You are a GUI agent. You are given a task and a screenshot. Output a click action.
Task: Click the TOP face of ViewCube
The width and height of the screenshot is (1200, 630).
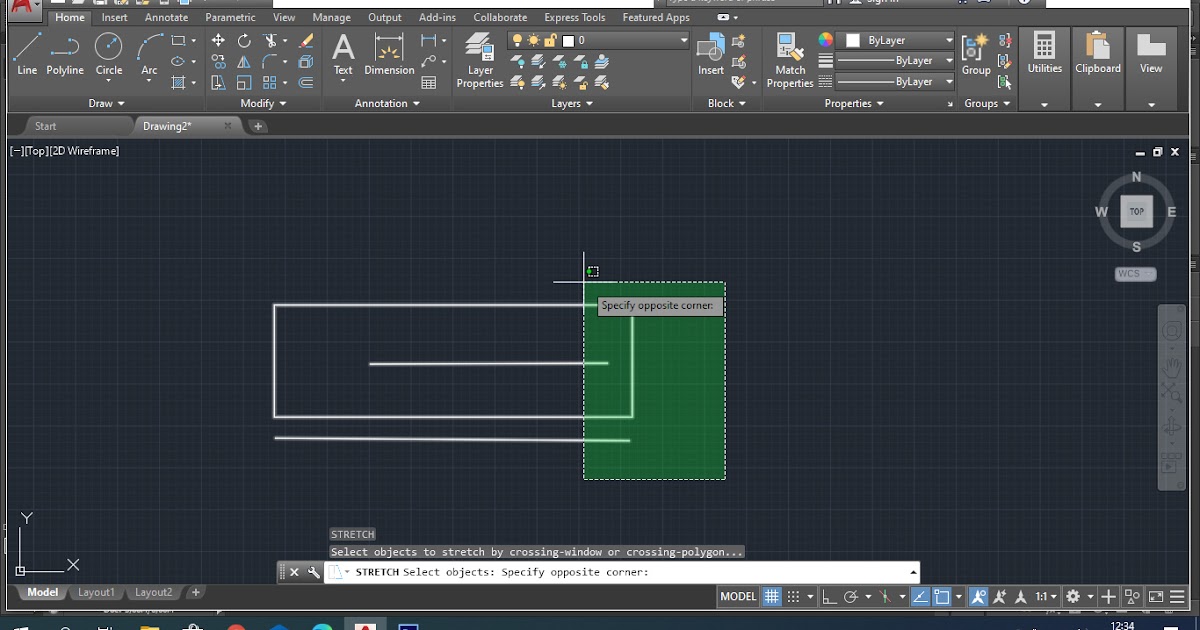click(x=1137, y=211)
